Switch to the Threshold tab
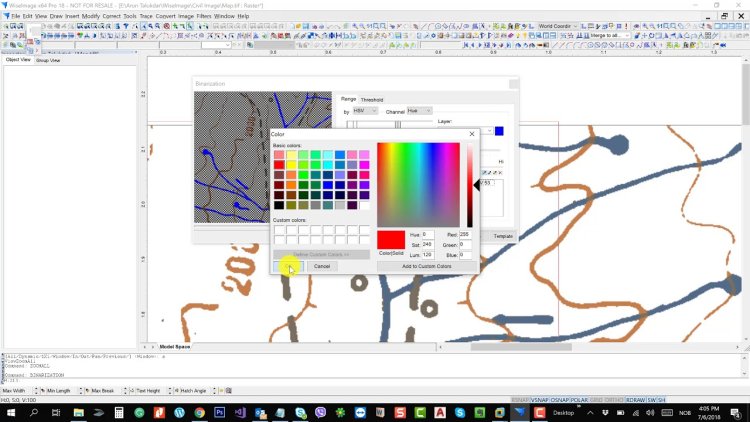Screen dimensions: 750x422 (x=372, y=100)
